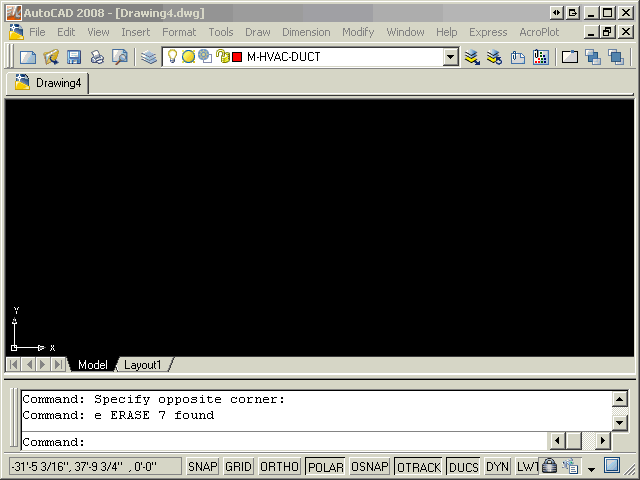
Task: Click the cascade windows toolbar icon
Action: point(593,57)
